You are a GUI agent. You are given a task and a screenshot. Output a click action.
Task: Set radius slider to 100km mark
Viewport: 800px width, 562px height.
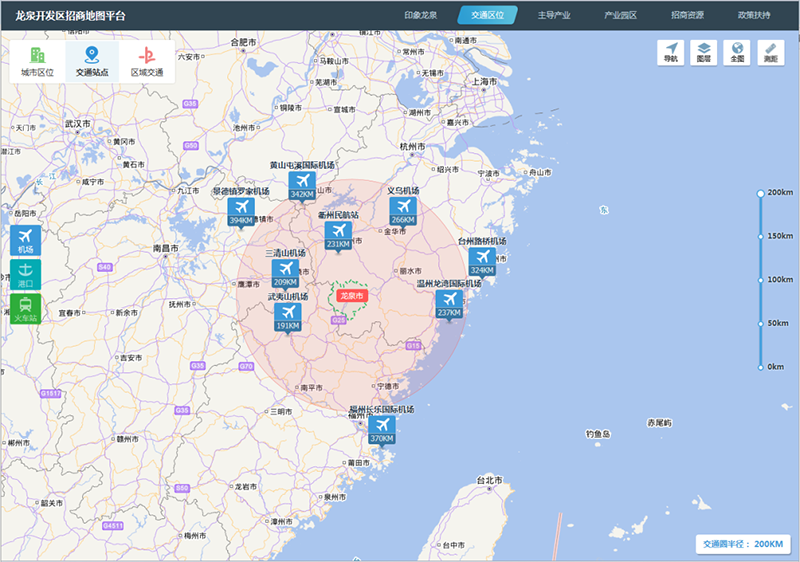[761, 280]
